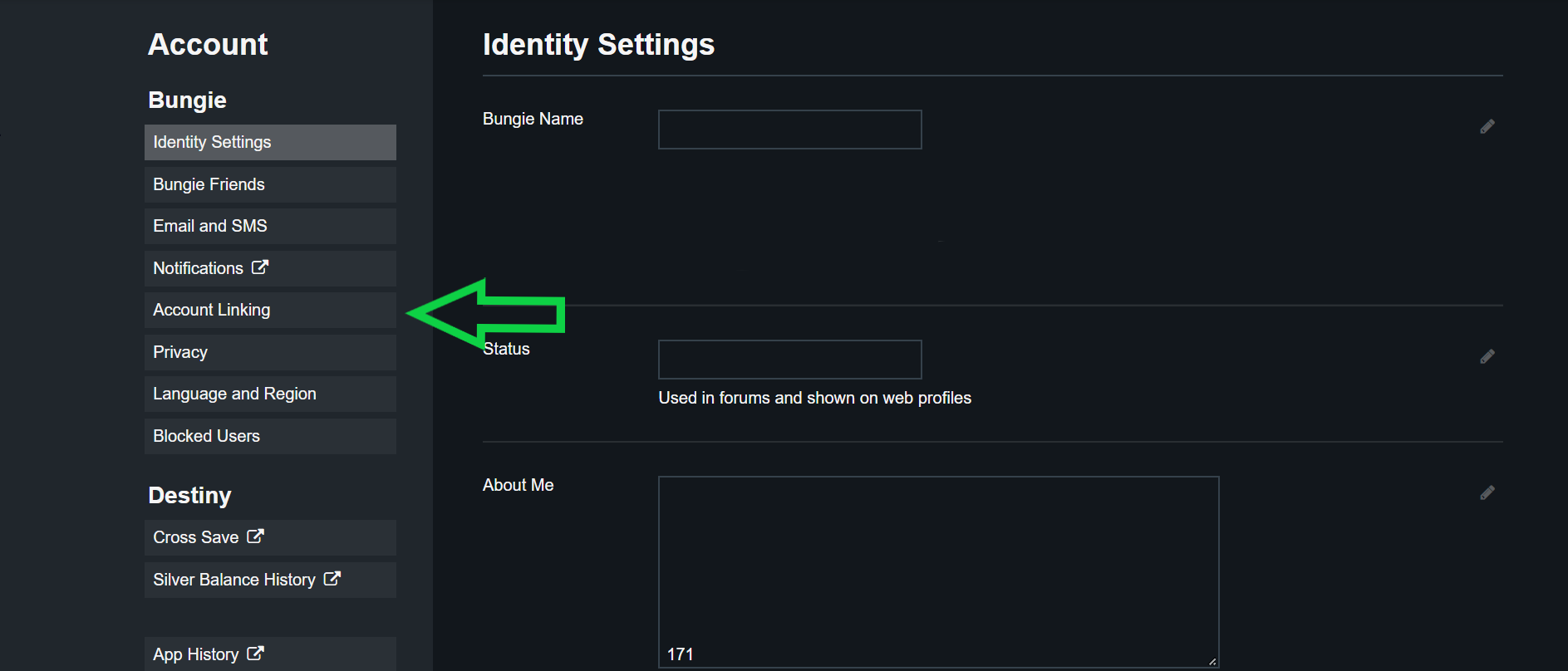Click the Silver Balance History external icon
This screenshot has height=671, width=1568.
tap(332, 579)
